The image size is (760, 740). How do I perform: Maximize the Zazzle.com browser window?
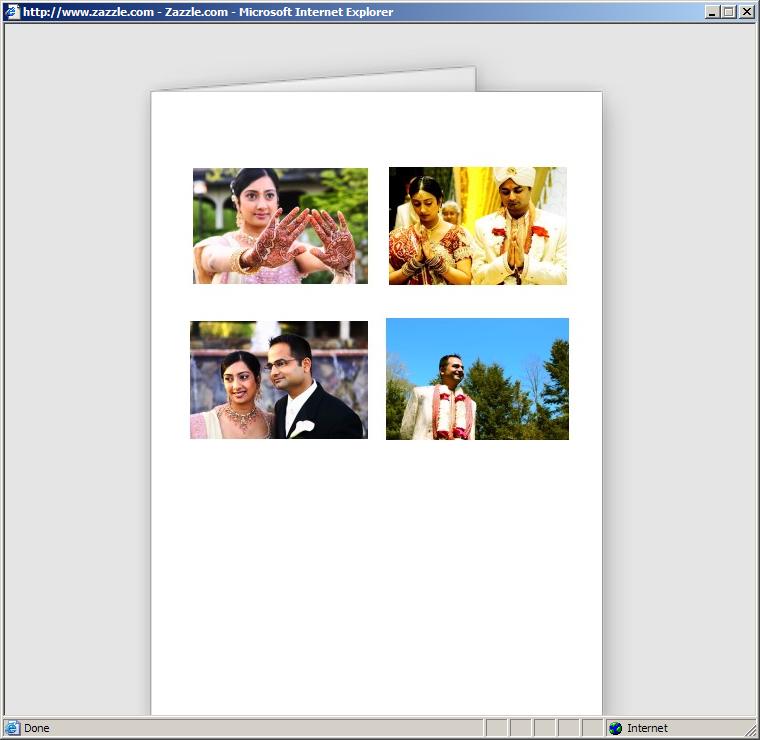coord(728,12)
